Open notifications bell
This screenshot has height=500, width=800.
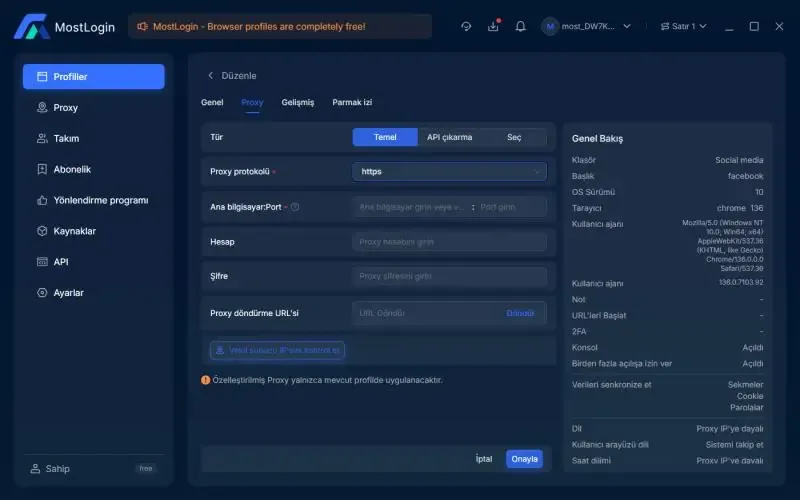coord(520,26)
